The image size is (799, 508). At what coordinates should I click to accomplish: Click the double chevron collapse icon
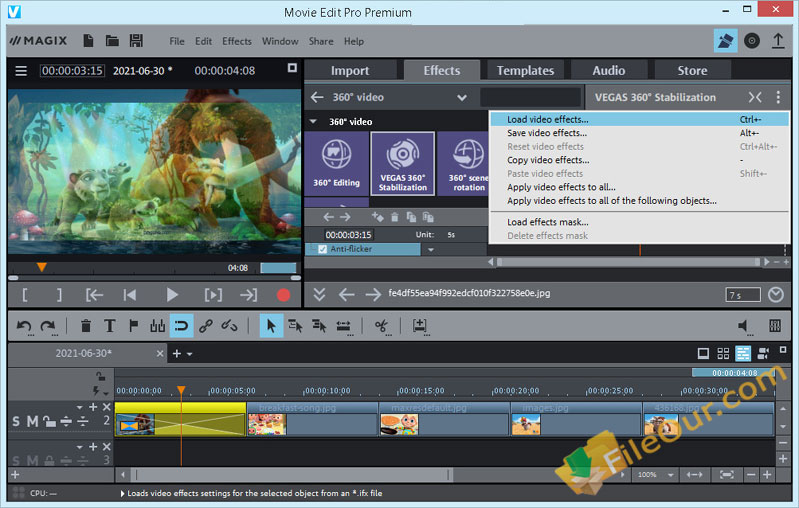319,295
